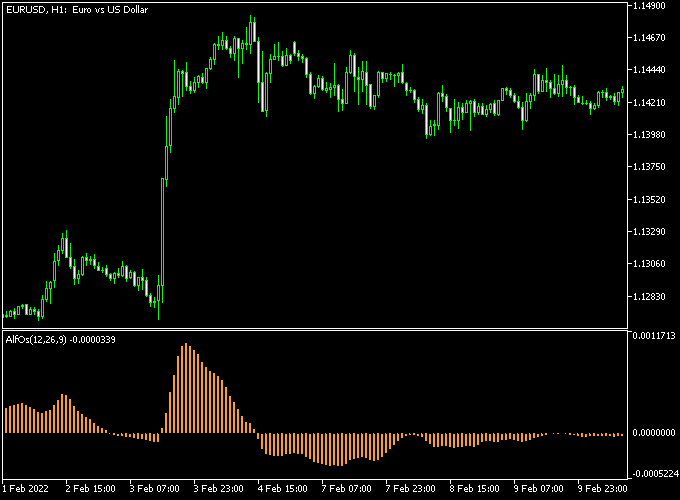Click the 0.0000000 indicator zero level label
The width and height of the screenshot is (680, 500).
tap(653, 433)
